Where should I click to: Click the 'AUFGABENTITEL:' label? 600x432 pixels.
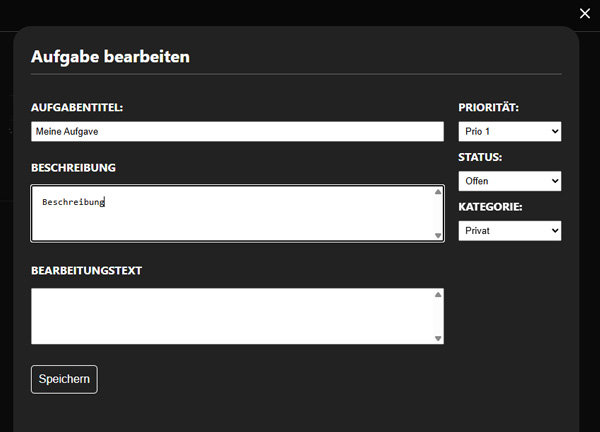pyautogui.click(x=77, y=108)
